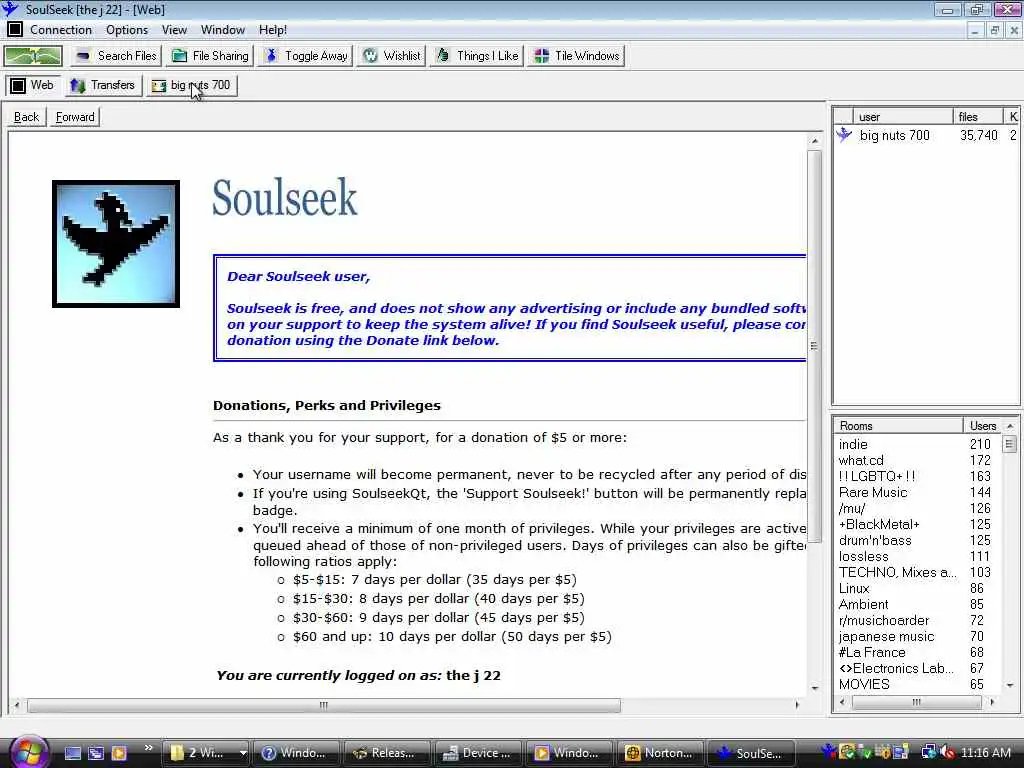Click the Tile Windows button
The image size is (1024, 768).
point(577,56)
